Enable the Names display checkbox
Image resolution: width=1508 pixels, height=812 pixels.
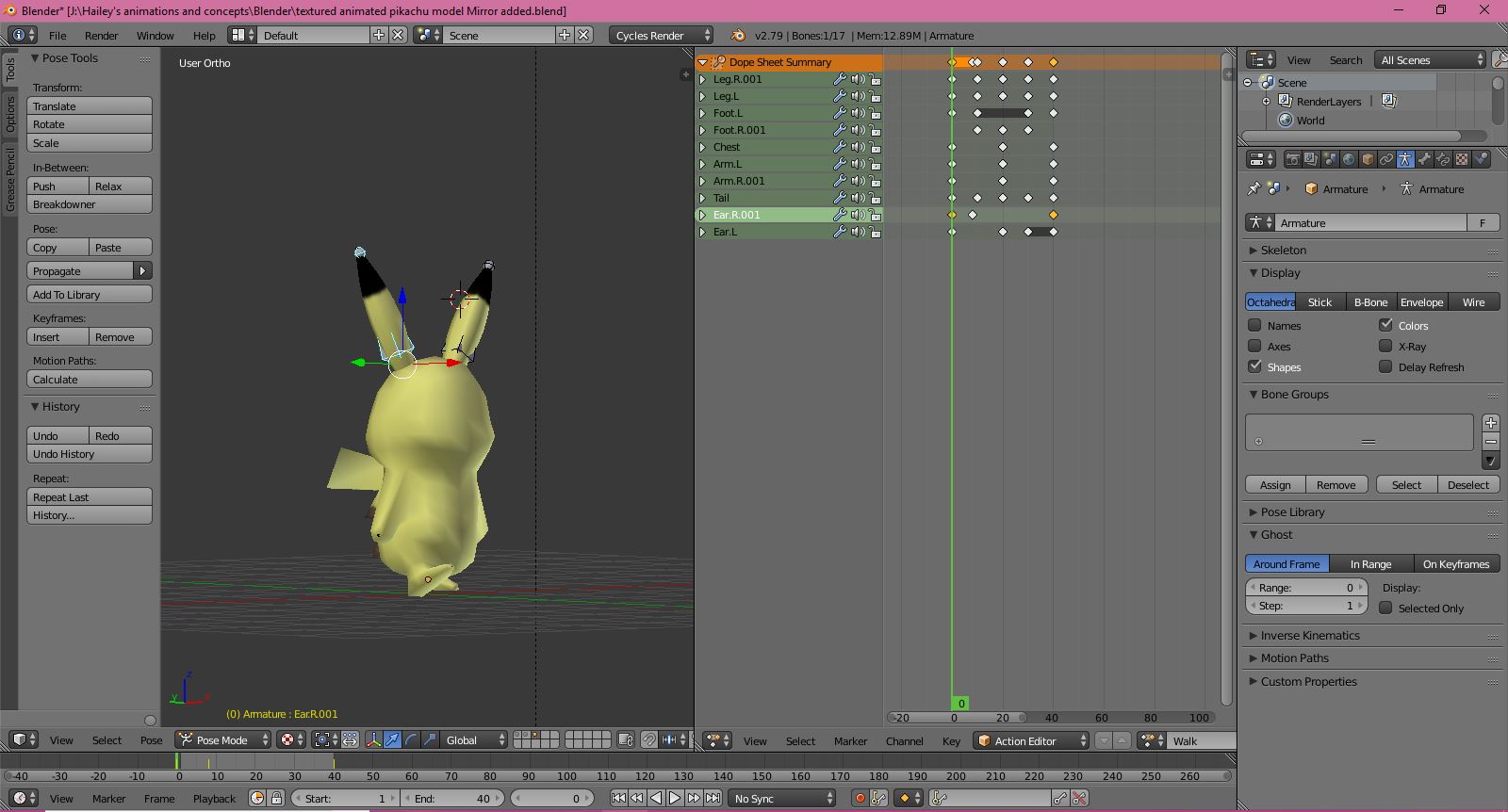click(1254, 325)
